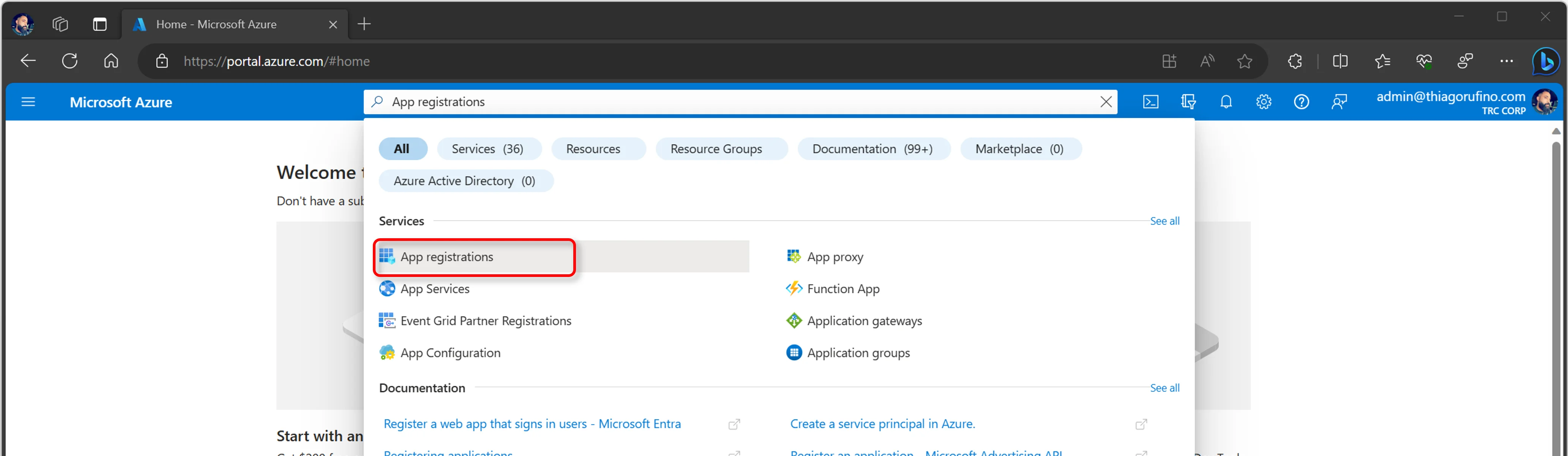The height and width of the screenshot is (456, 1568).
Task: Click the page scrollbar up arrow
Action: [x=1556, y=131]
